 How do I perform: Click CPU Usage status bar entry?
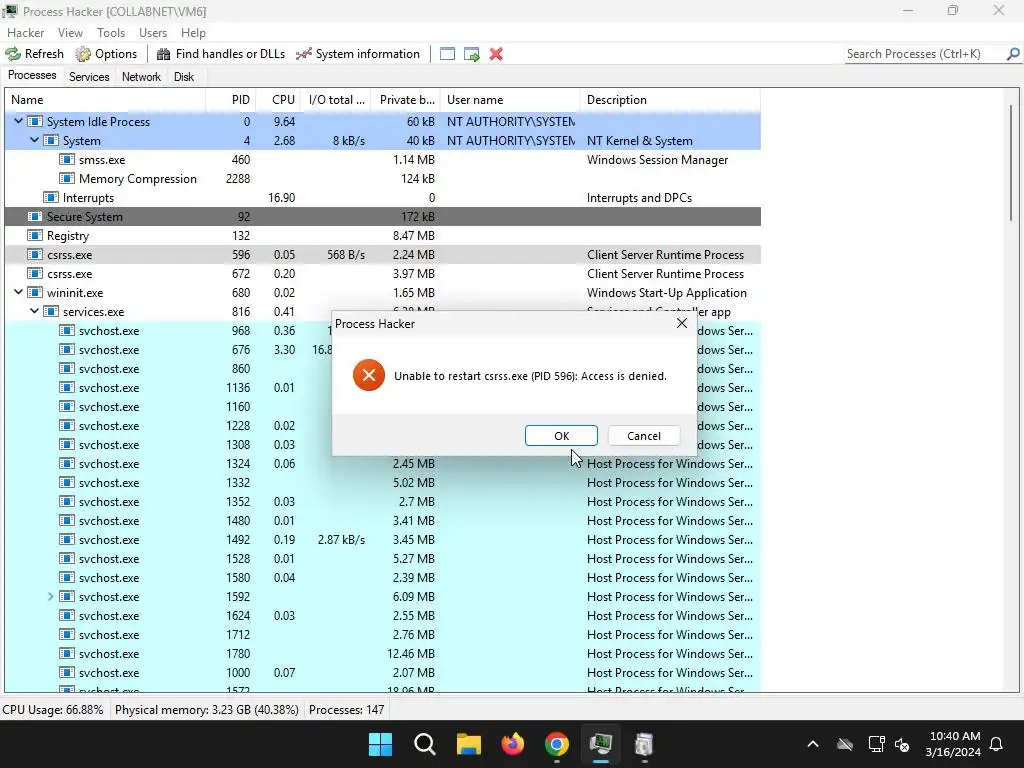point(53,709)
